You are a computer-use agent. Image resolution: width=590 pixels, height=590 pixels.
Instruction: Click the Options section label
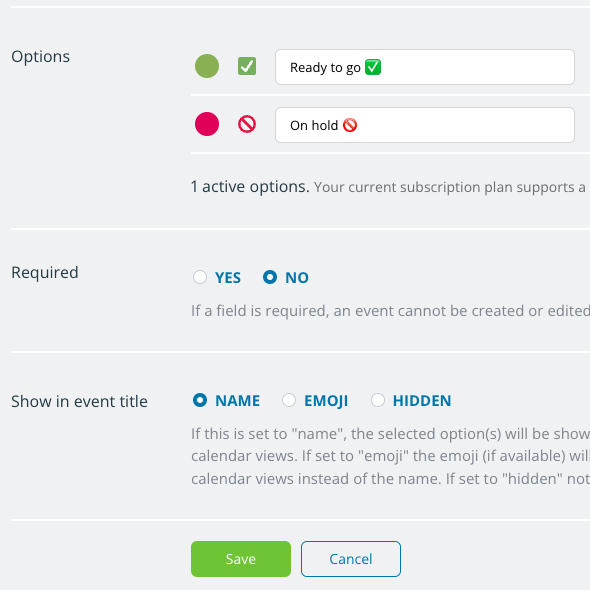40,57
